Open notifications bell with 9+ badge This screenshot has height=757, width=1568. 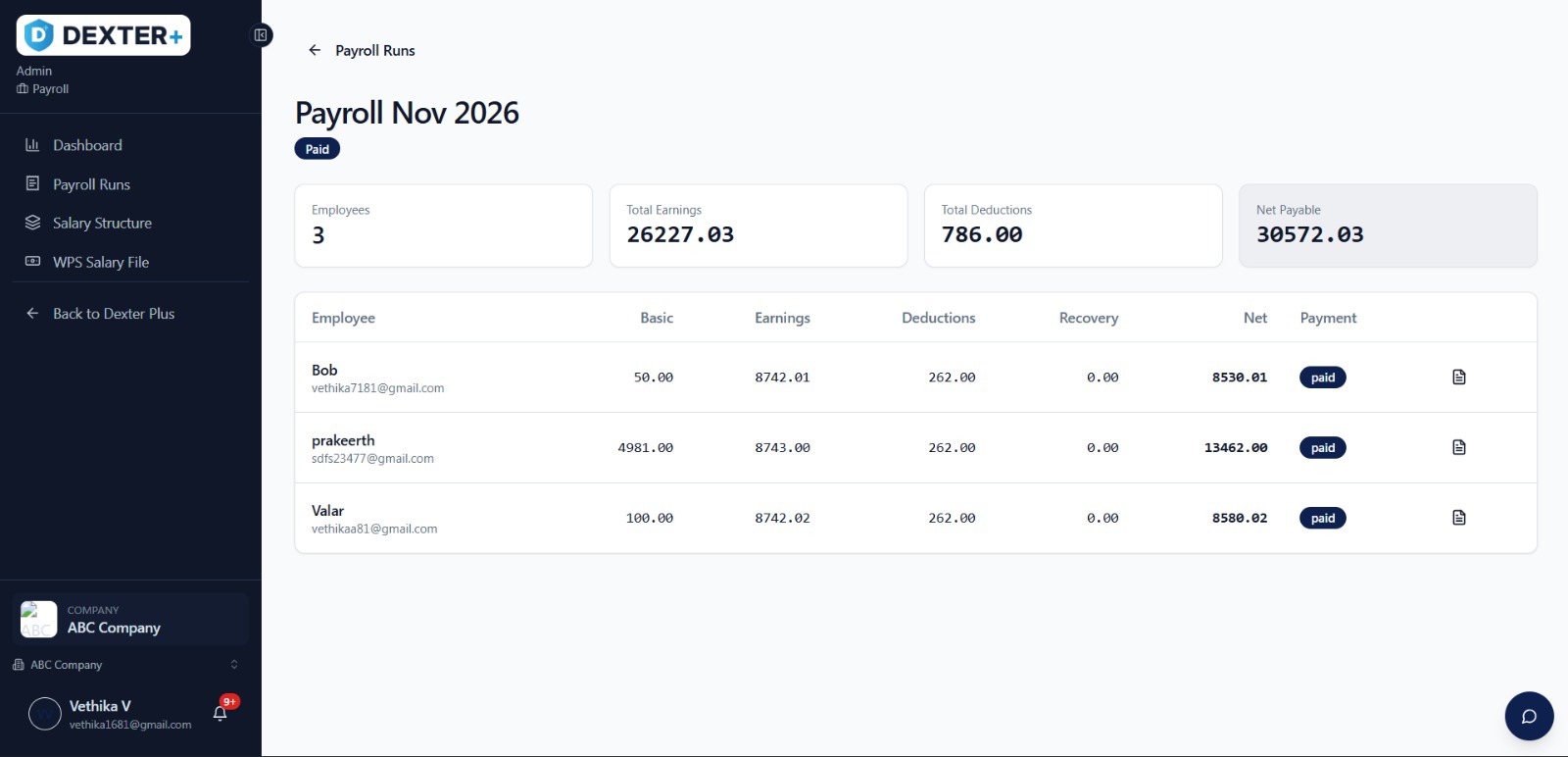coord(220,713)
